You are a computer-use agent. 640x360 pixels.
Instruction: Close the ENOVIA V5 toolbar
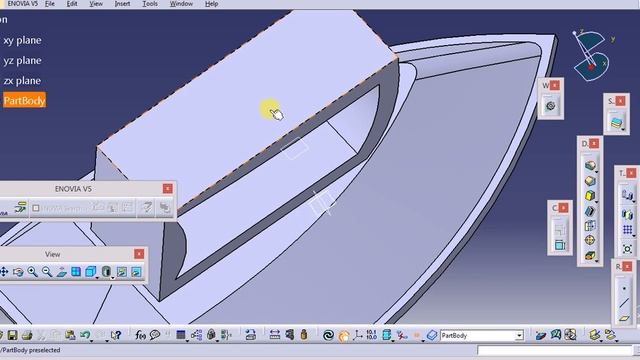167,189
